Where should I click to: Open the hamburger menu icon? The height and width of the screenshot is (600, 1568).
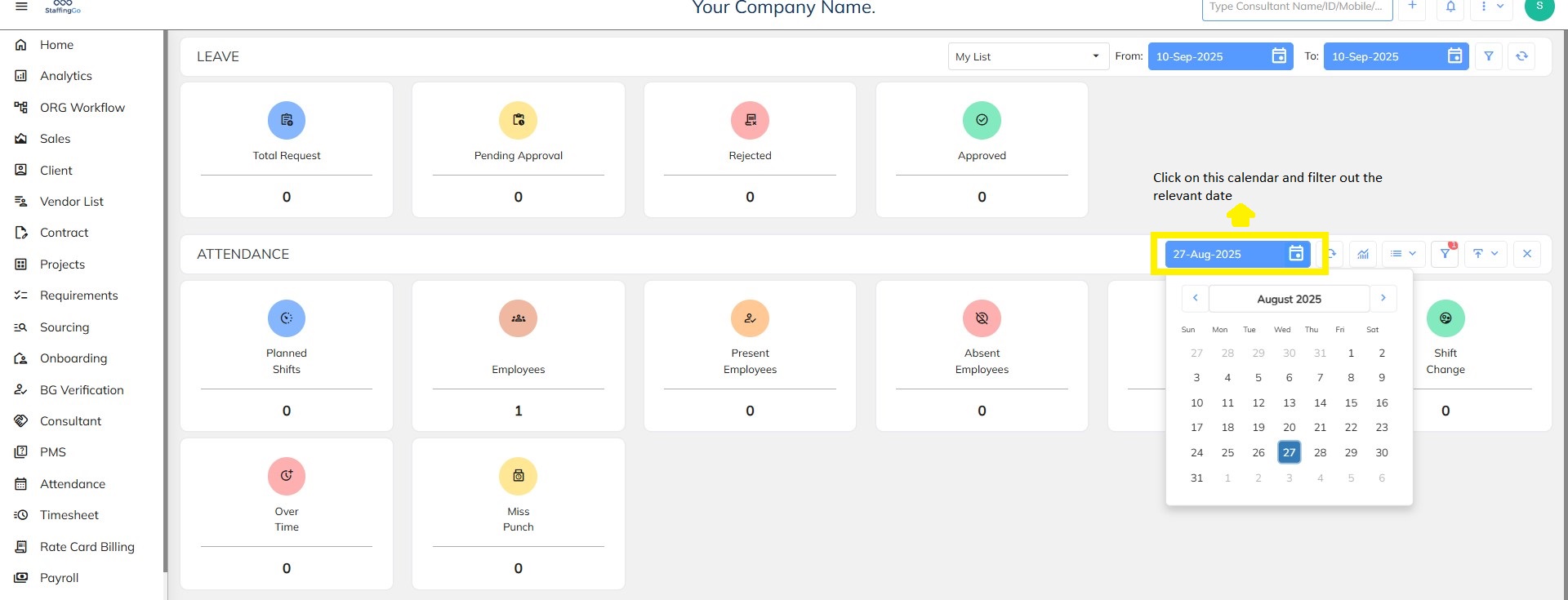tap(21, 7)
